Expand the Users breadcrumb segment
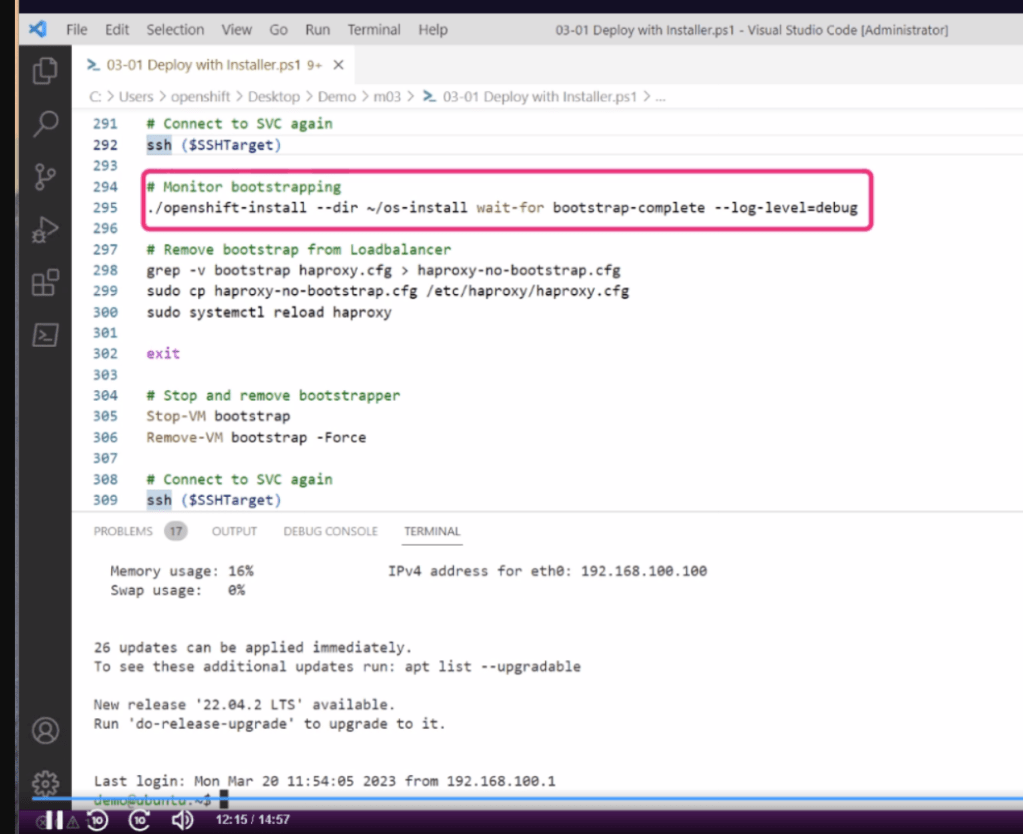 pos(136,97)
